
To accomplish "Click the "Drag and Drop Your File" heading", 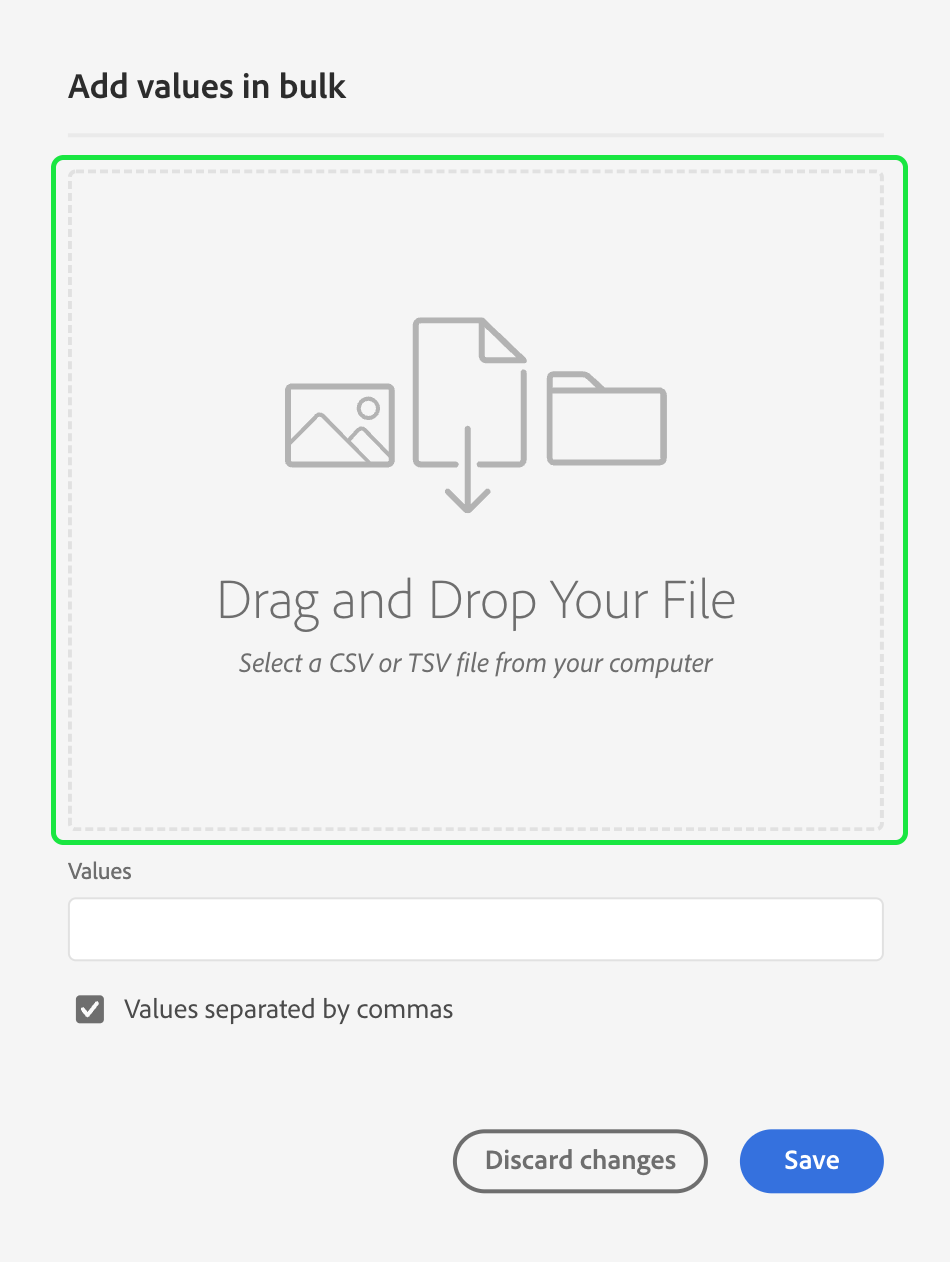I will (x=476, y=602).
